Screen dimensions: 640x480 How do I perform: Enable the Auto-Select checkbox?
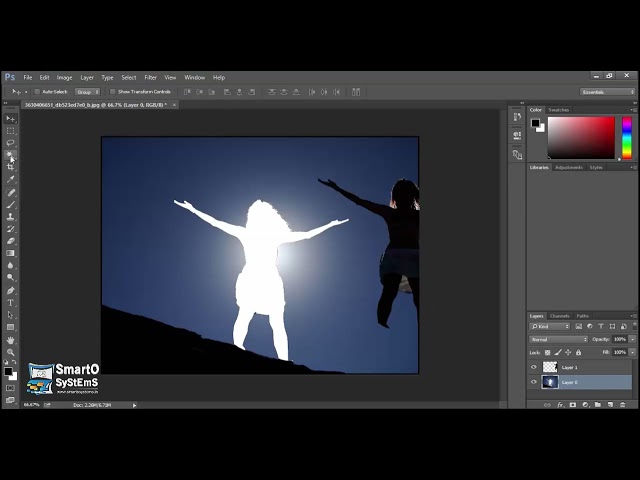click(x=37, y=92)
